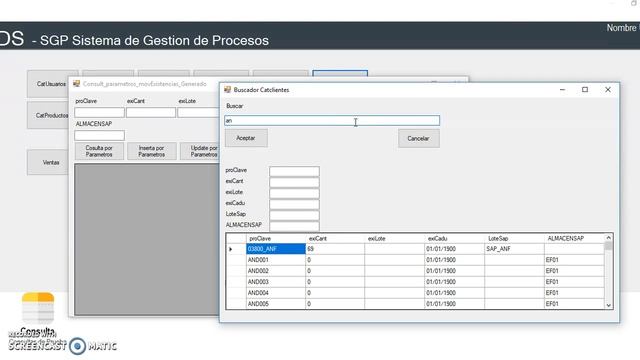Select the AND002 row cell
Screen dimensions: 640x360
pyautogui.click(x=276, y=271)
